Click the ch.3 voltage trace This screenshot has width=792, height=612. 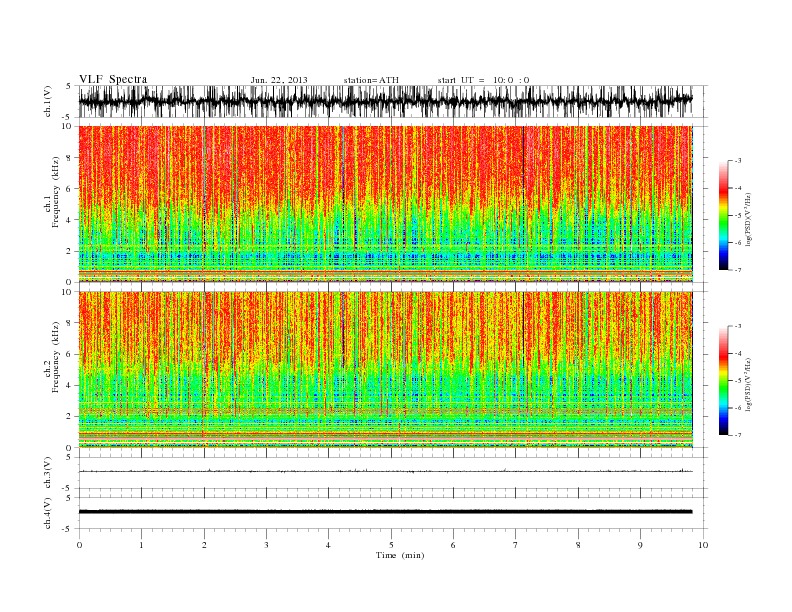pyautogui.click(x=385, y=471)
